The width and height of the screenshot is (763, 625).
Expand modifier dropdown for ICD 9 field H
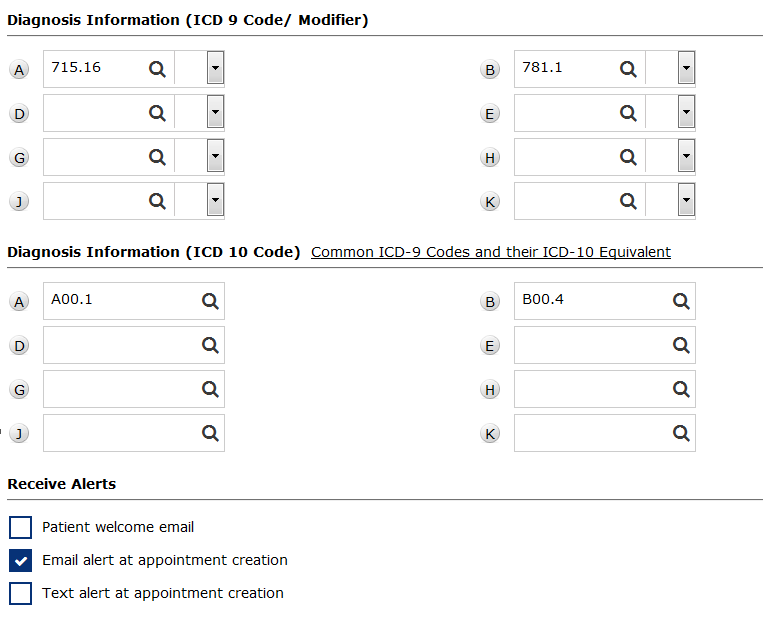[686, 157]
